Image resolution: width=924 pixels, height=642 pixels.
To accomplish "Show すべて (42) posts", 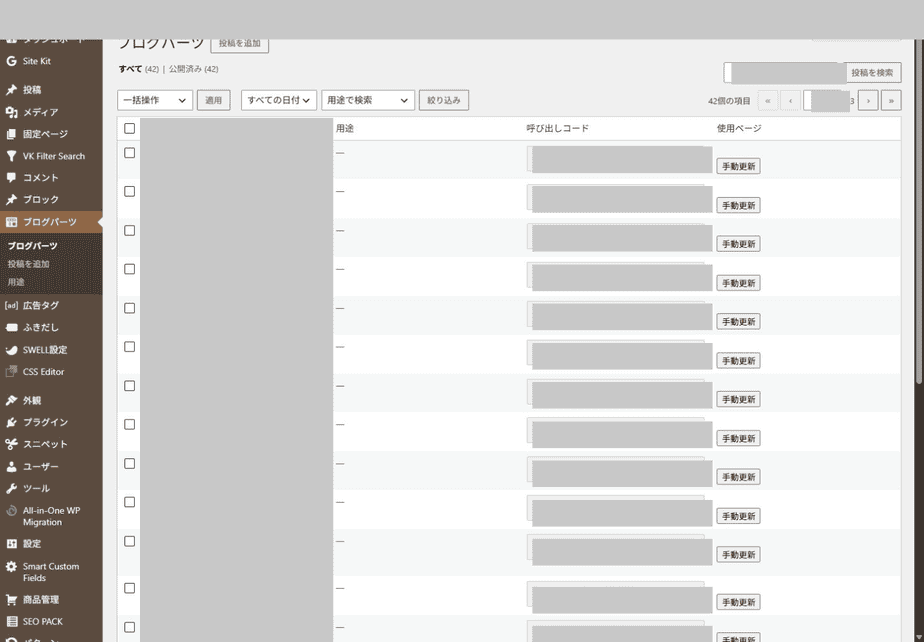I will (x=138, y=69).
